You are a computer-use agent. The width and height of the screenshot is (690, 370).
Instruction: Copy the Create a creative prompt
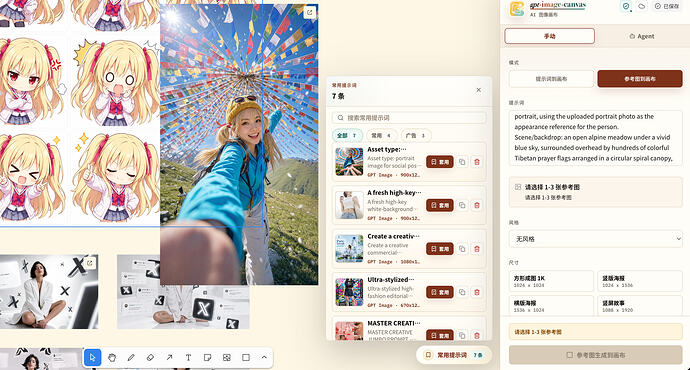pos(462,249)
